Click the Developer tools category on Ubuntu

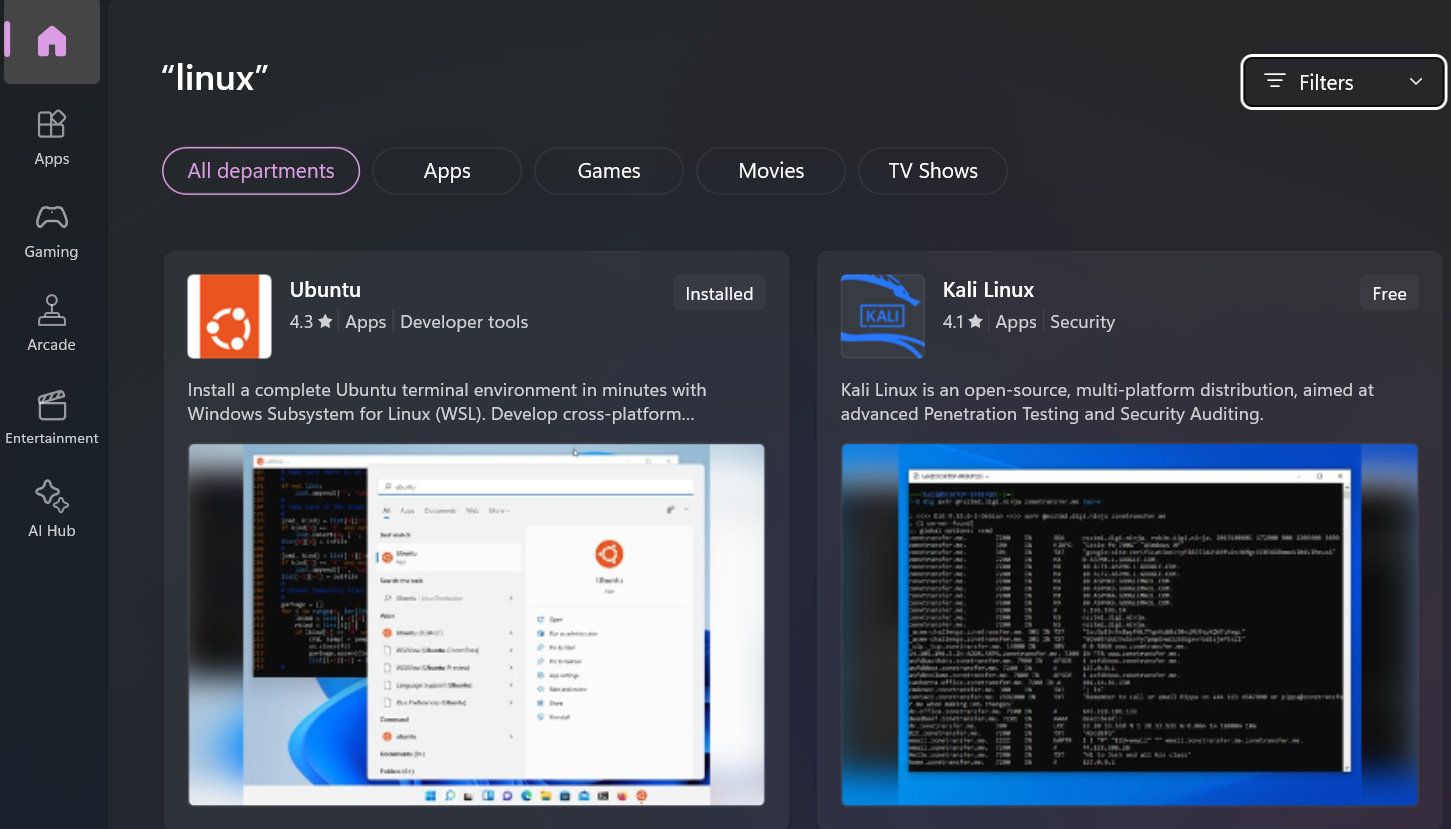(x=464, y=322)
